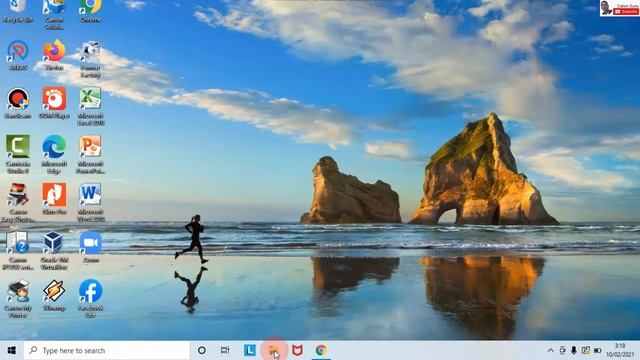Image resolution: width=640 pixels, height=360 pixels.
Task: Click the battery tray icon
Action: (x=598, y=350)
